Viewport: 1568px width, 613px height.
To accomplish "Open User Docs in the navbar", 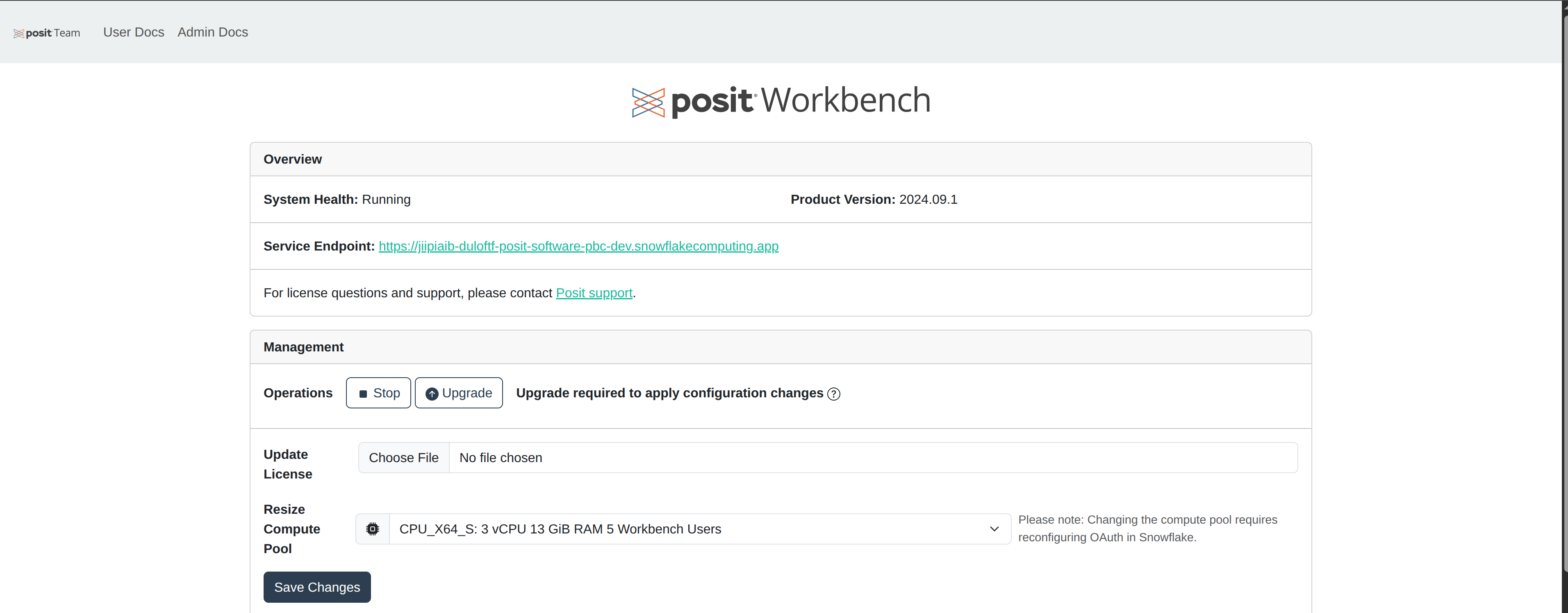I will point(134,32).
